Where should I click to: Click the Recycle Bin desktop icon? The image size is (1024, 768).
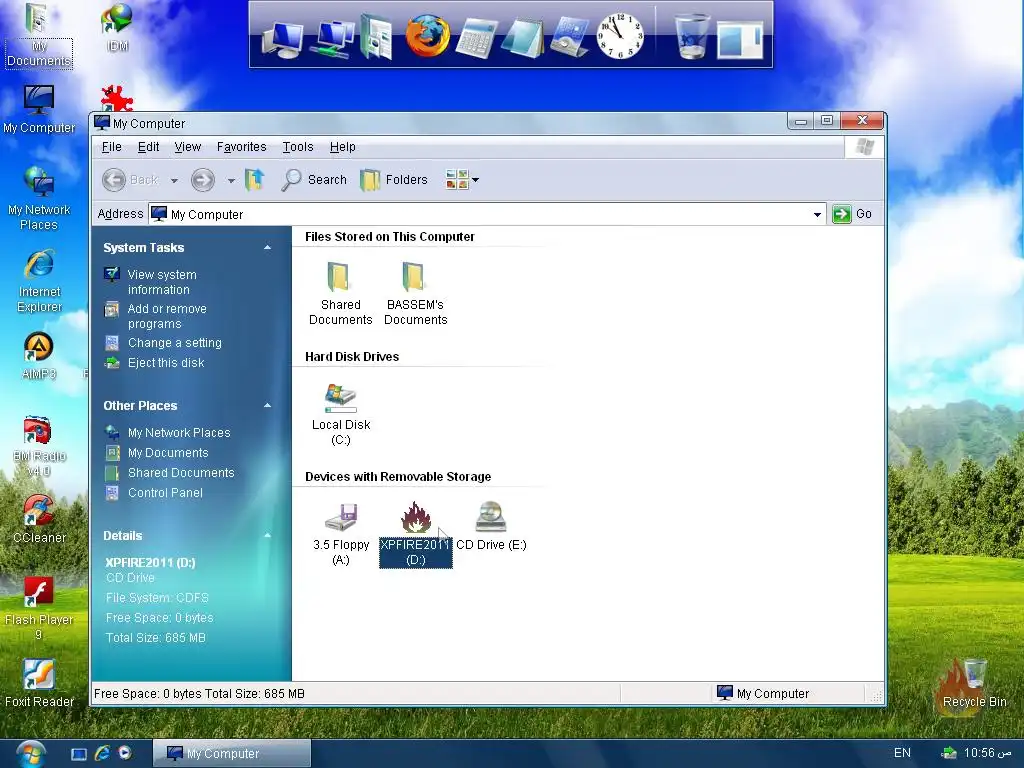coord(974,683)
